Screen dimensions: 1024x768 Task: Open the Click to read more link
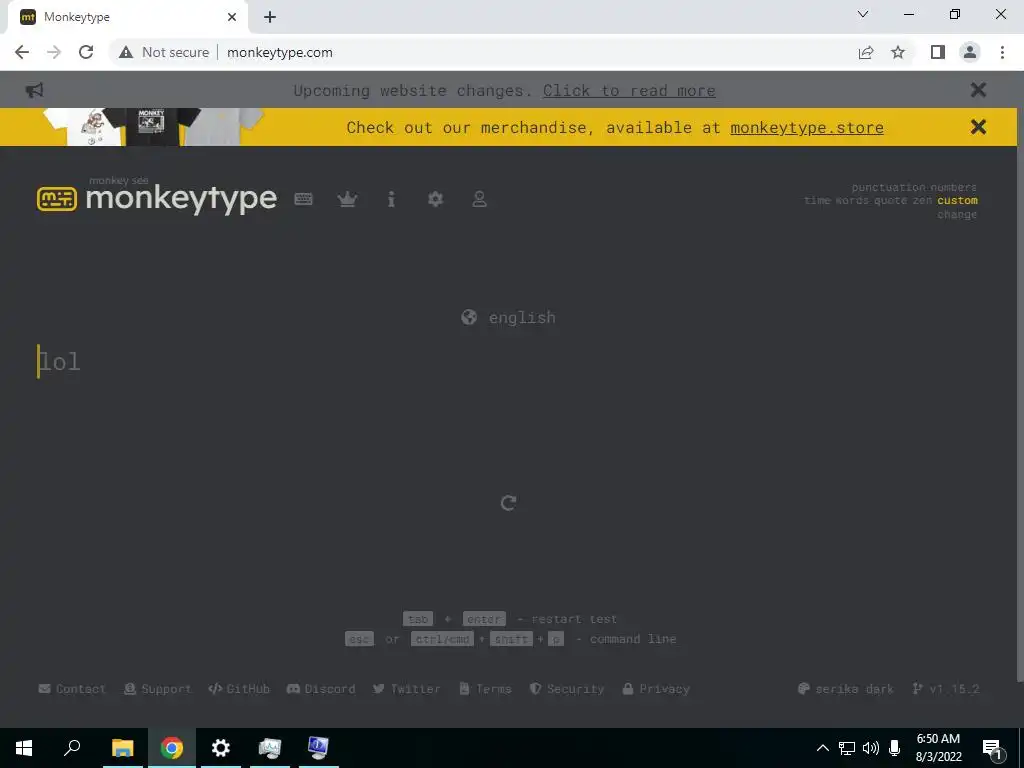click(629, 91)
